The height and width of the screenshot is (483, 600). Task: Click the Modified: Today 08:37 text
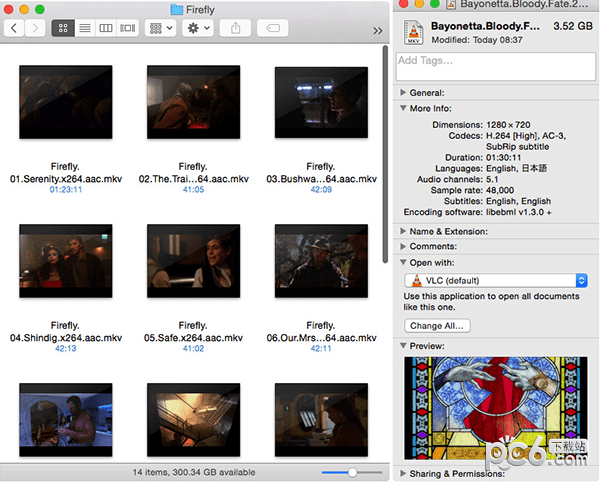(x=477, y=40)
